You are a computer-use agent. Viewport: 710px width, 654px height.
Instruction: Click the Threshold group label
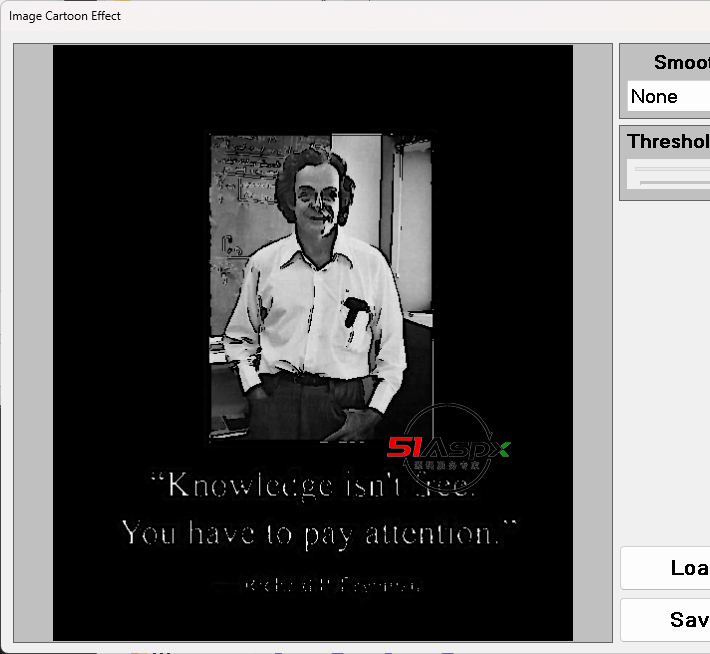click(x=668, y=141)
